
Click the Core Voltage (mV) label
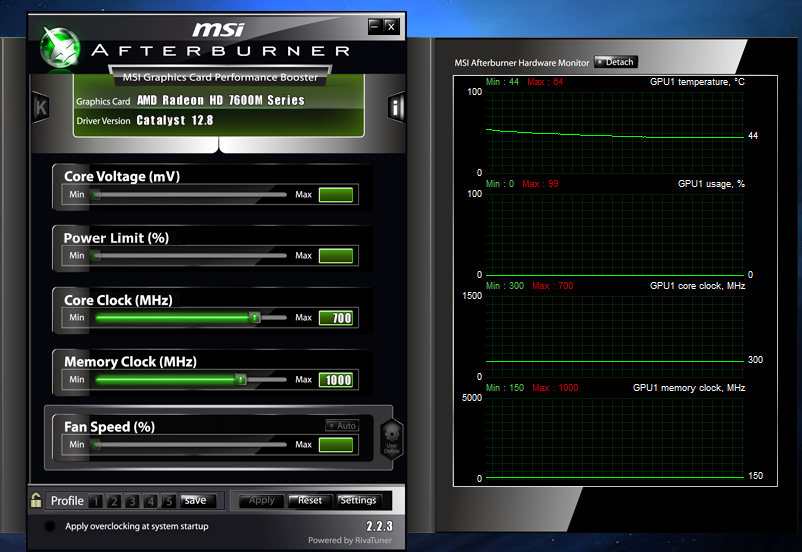tap(122, 176)
